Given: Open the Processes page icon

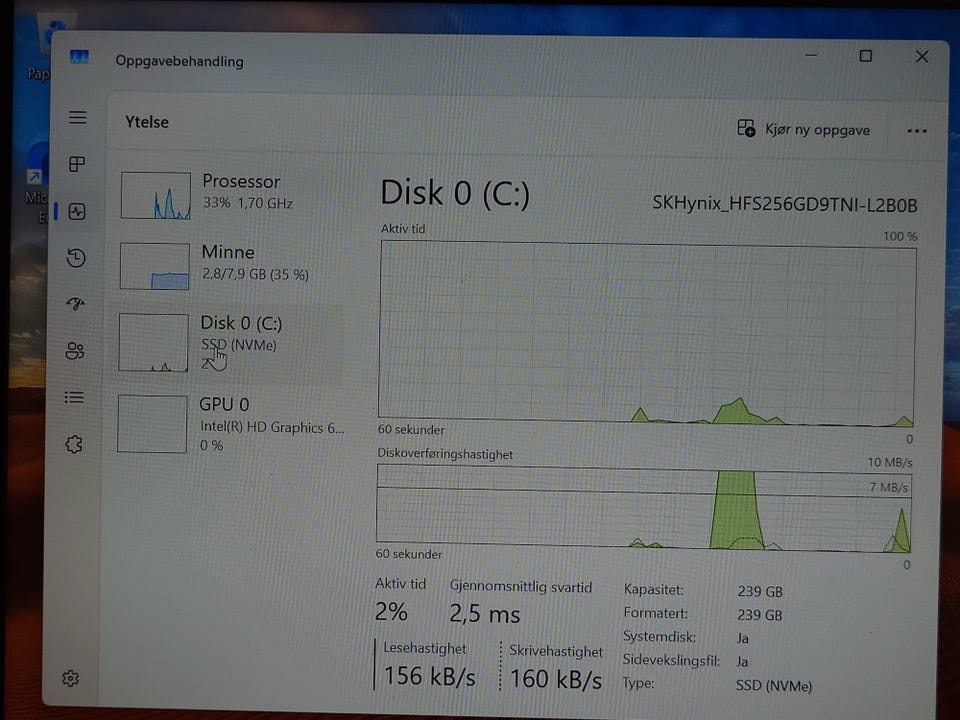Looking at the screenshot, I should pos(77,164).
